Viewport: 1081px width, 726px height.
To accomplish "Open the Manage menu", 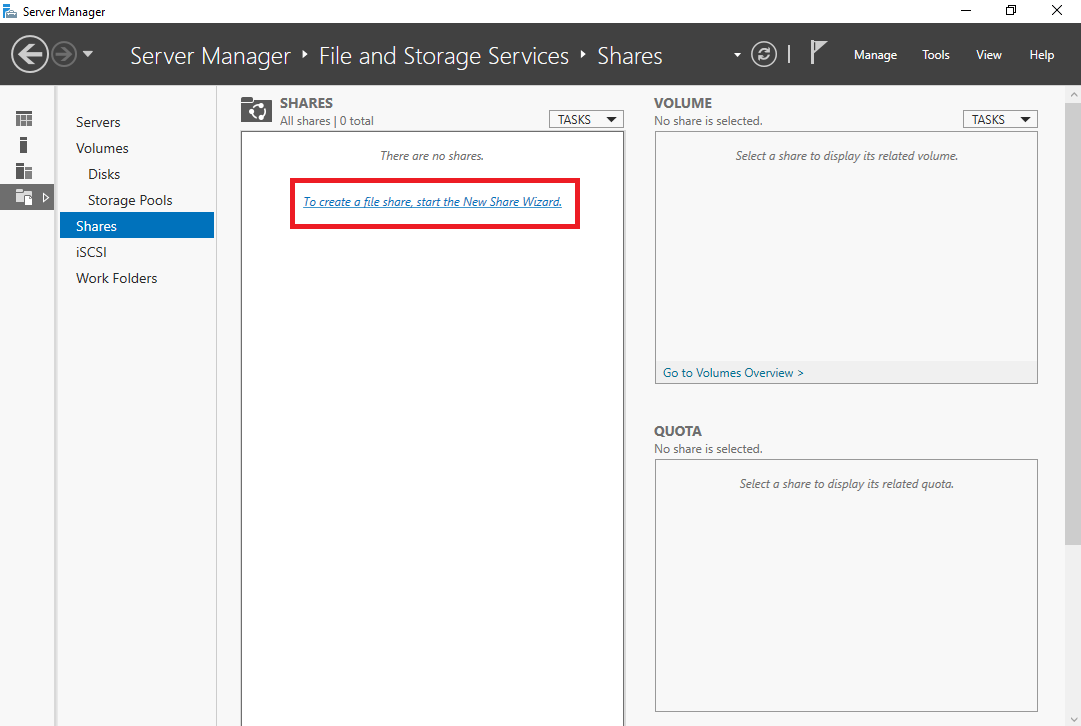I will coord(875,55).
